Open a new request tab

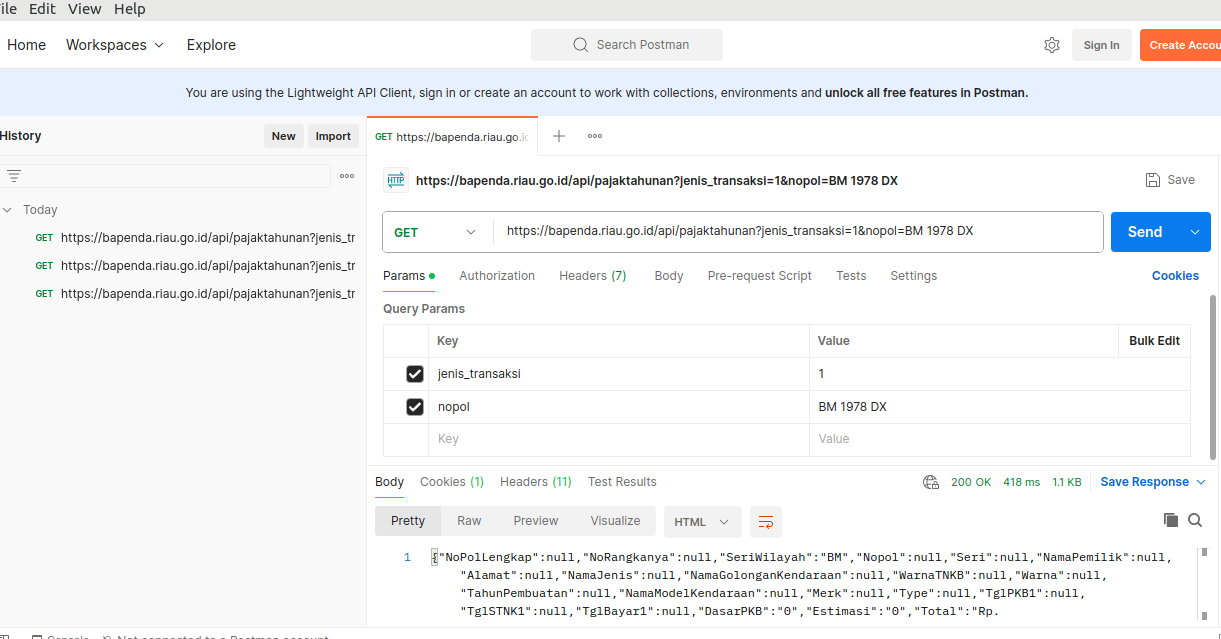pyautogui.click(x=559, y=136)
